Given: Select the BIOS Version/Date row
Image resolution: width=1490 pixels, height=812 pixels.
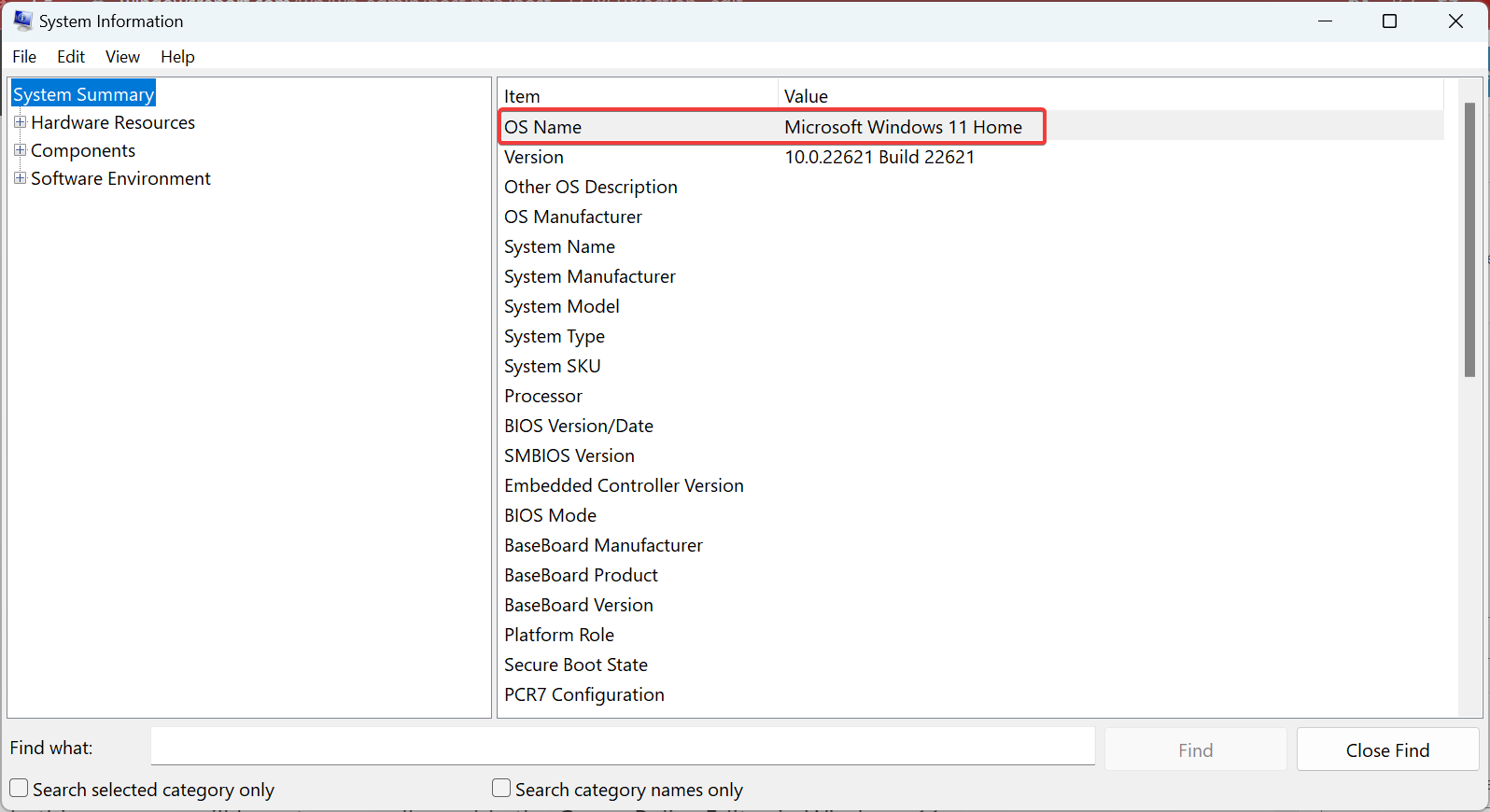Looking at the screenshot, I should 971,426.
